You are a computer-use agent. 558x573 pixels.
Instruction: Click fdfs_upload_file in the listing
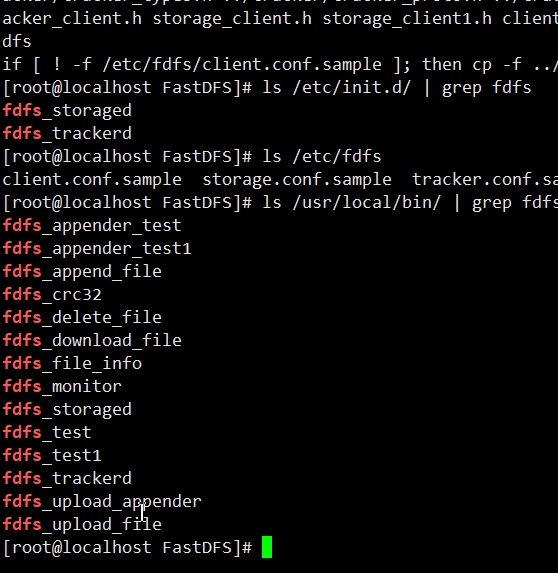coord(82,524)
